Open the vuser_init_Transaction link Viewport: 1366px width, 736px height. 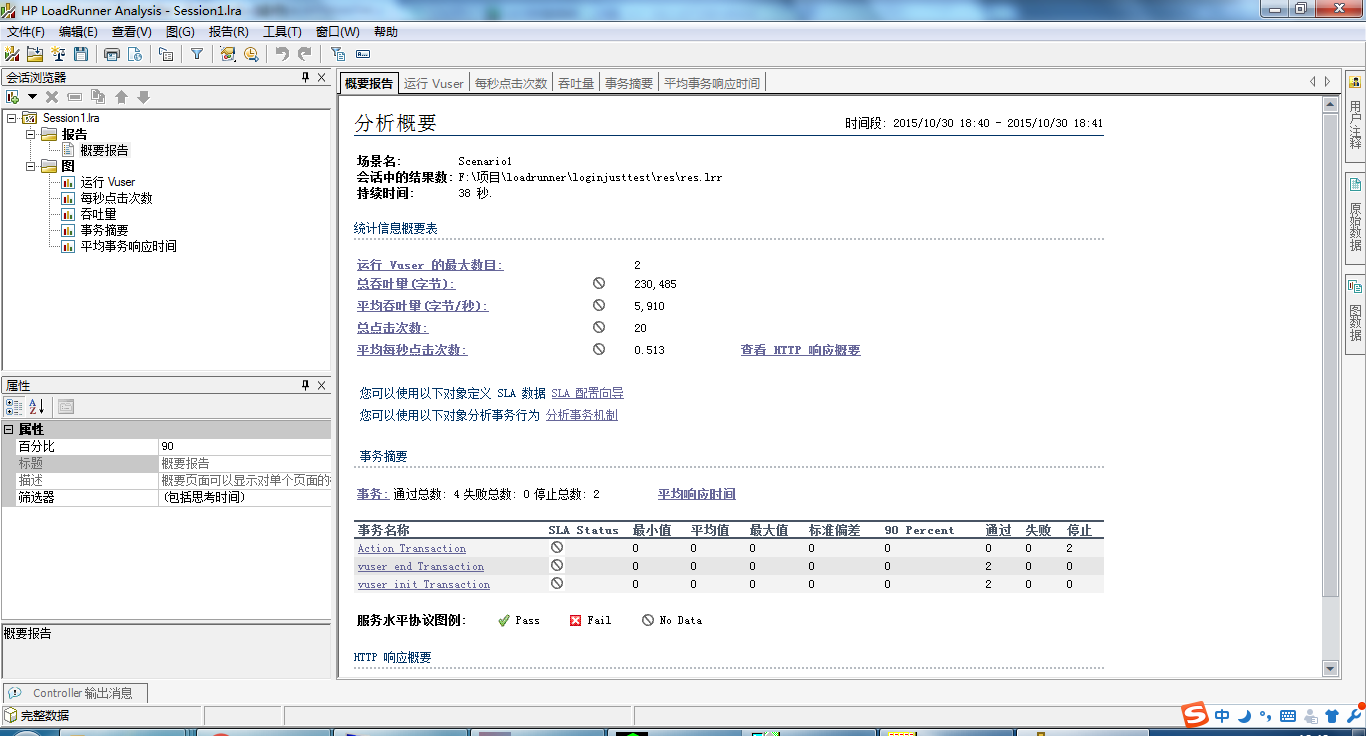(424, 584)
